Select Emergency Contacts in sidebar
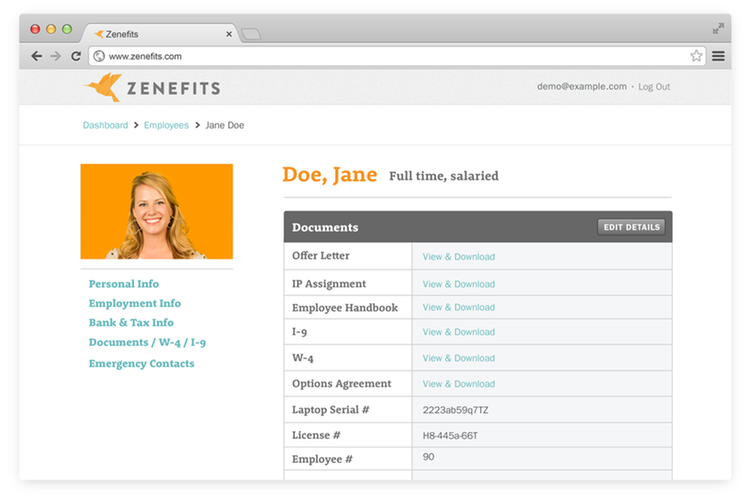 [141, 364]
